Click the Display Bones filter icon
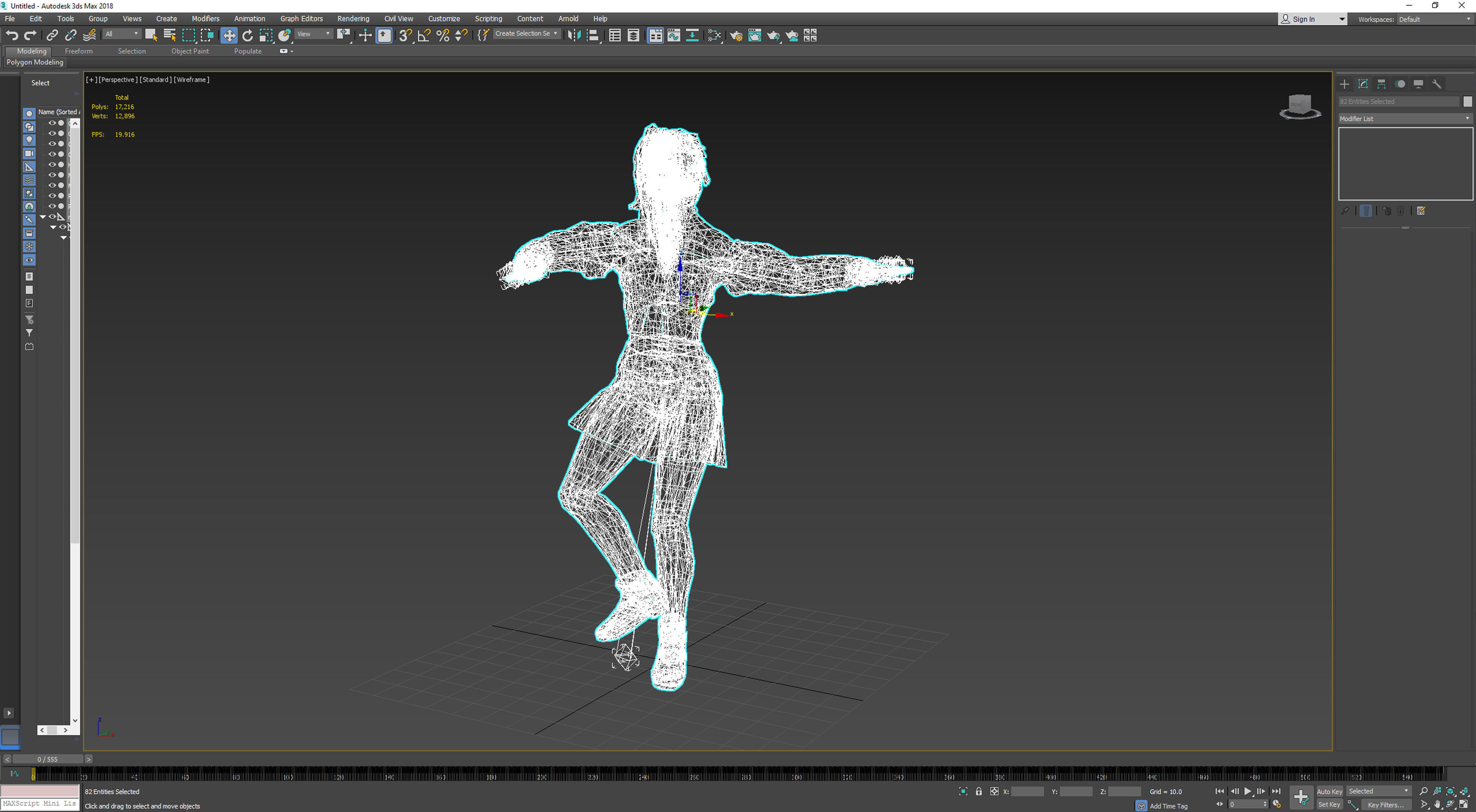 29,220
